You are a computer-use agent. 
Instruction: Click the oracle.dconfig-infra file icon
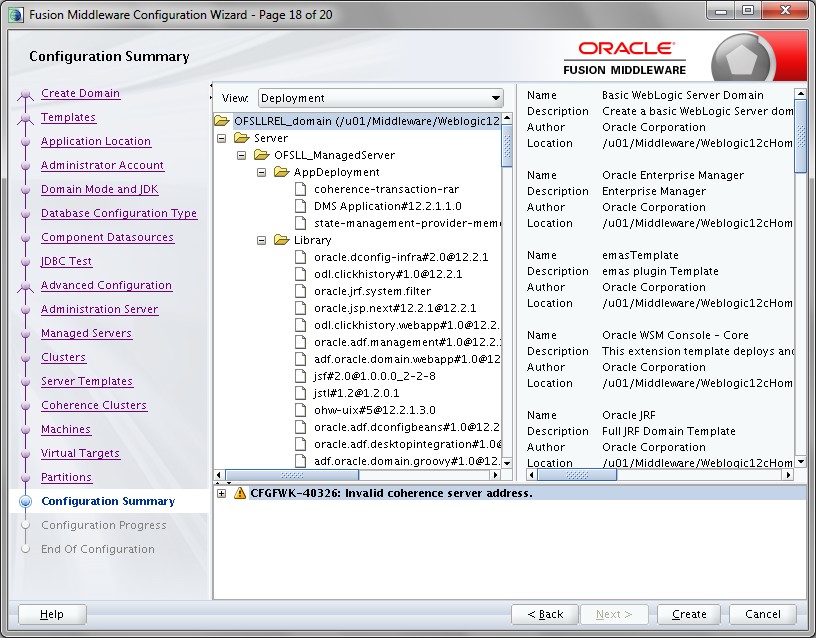click(x=300, y=257)
